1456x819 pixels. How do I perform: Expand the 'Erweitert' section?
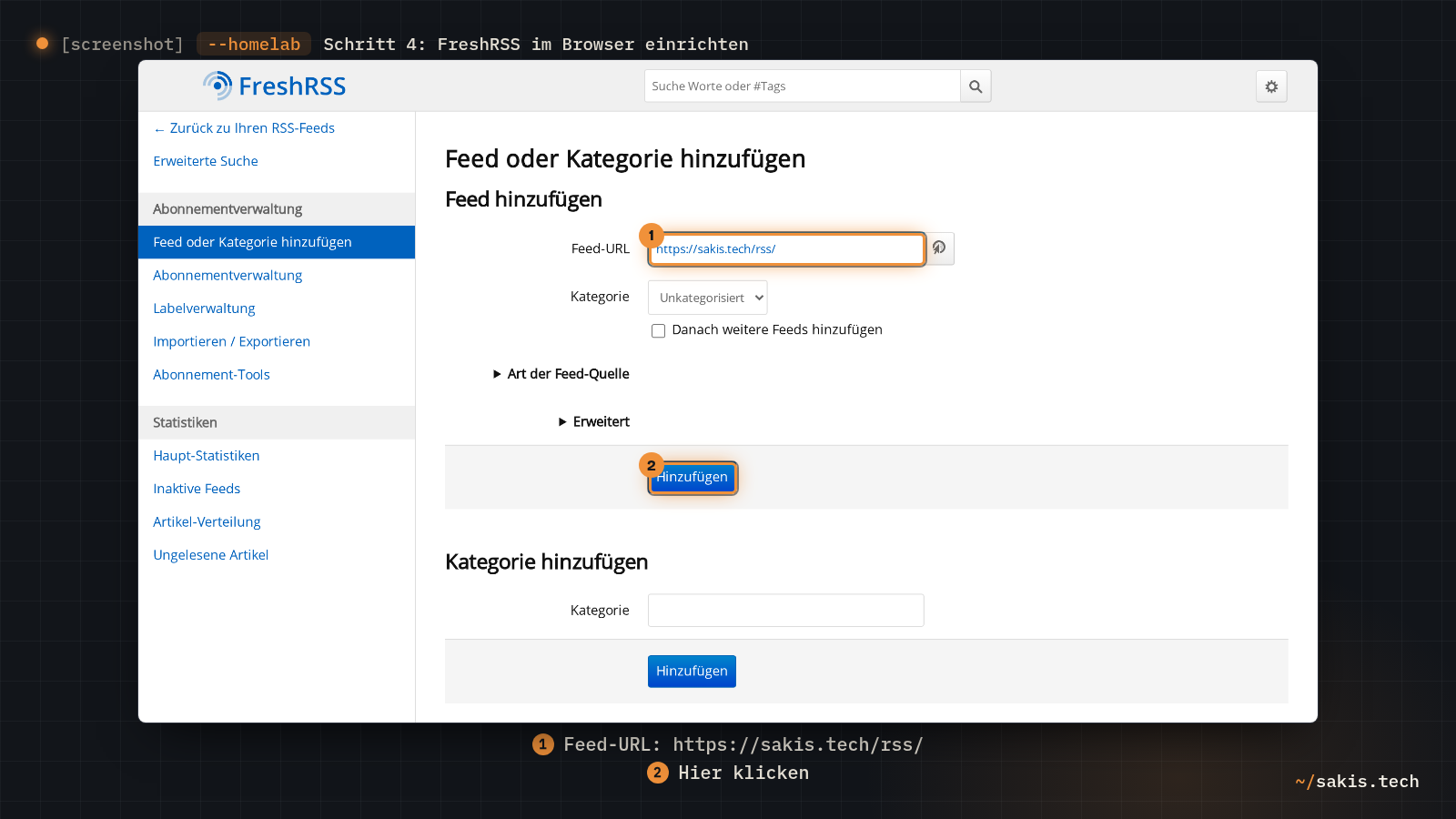click(593, 422)
